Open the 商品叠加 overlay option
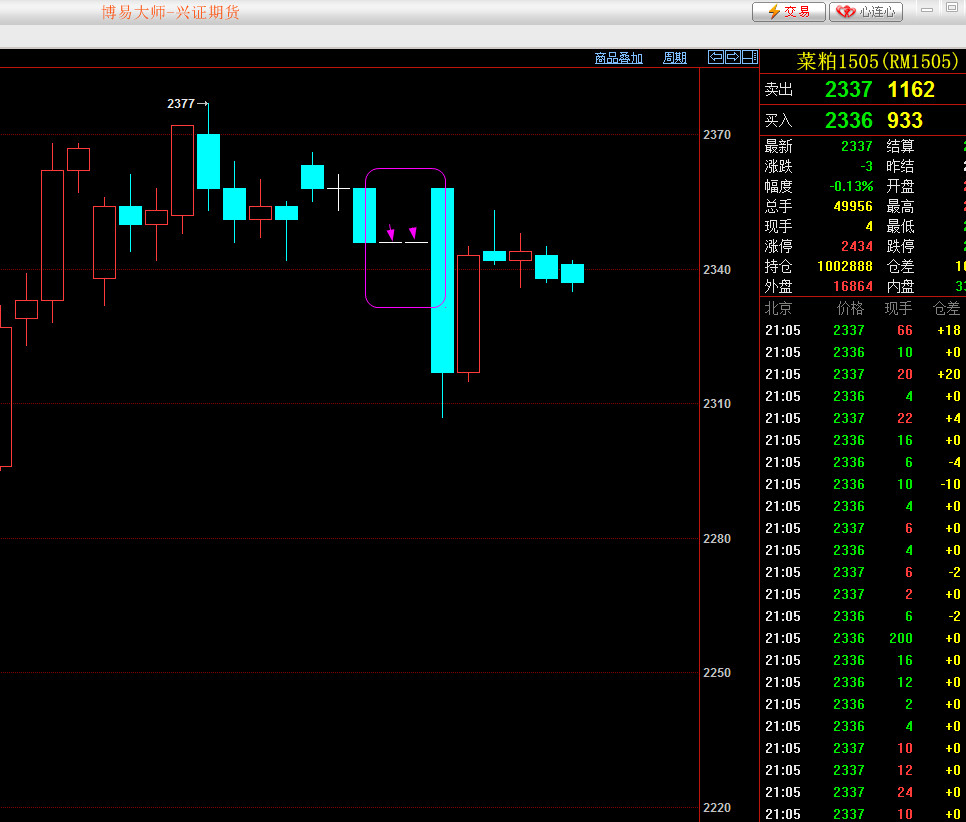Viewport: 966px width, 822px height. coord(618,58)
